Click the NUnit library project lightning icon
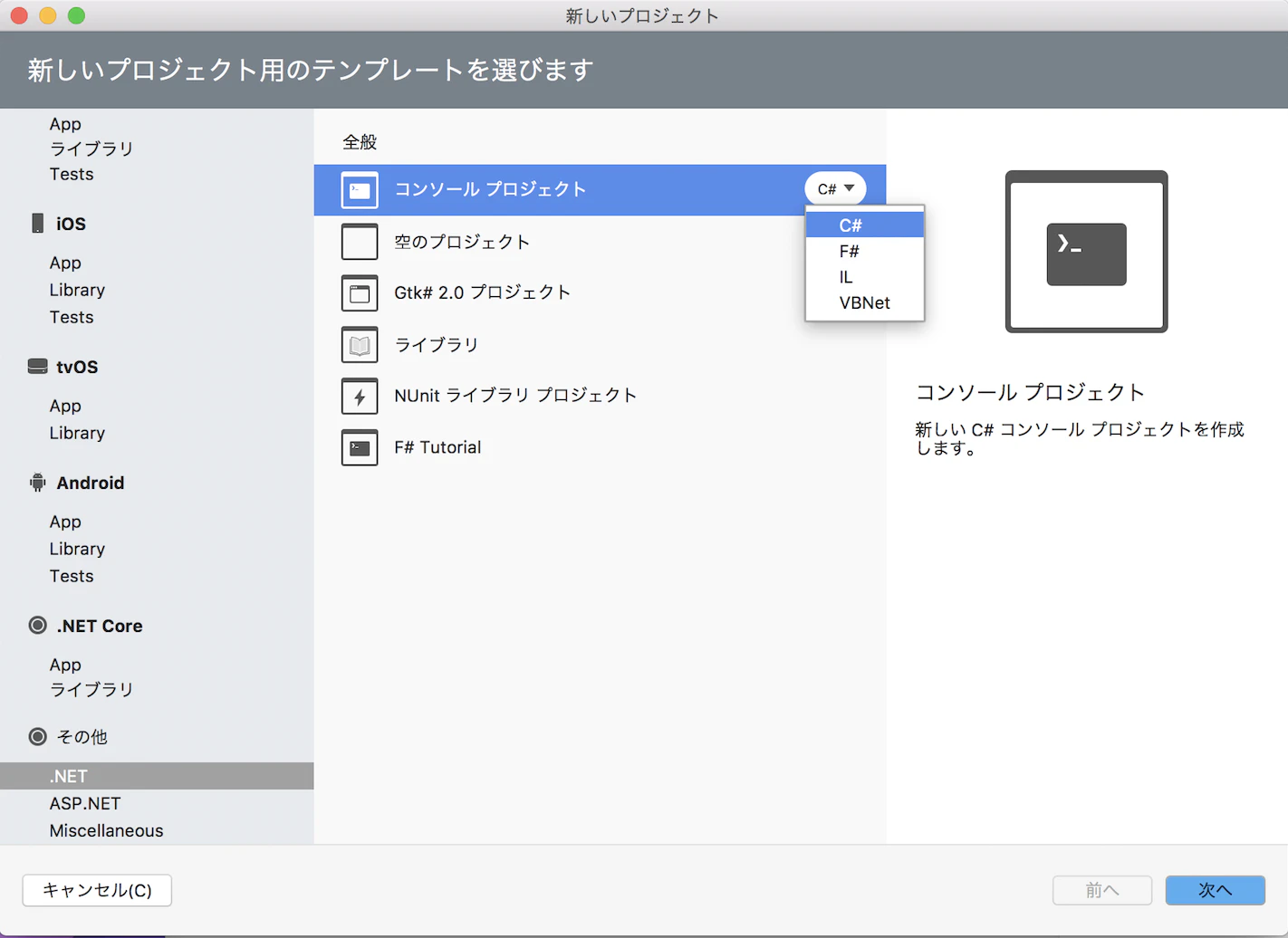 [360, 396]
